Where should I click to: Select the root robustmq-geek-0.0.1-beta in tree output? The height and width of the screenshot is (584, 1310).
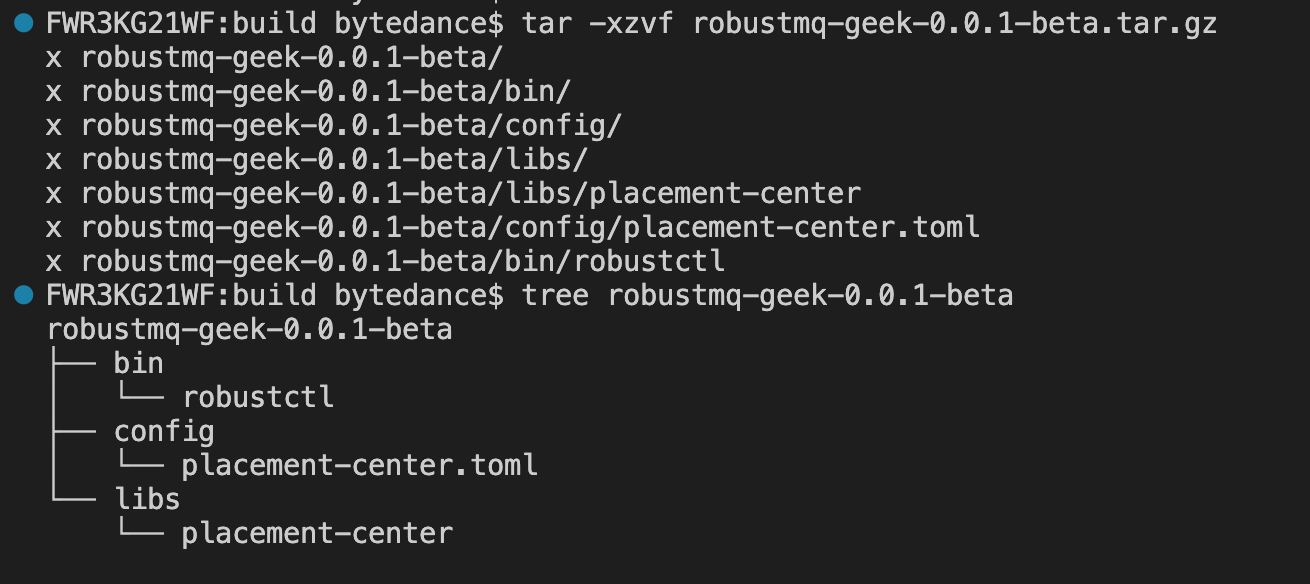pyautogui.click(x=249, y=329)
